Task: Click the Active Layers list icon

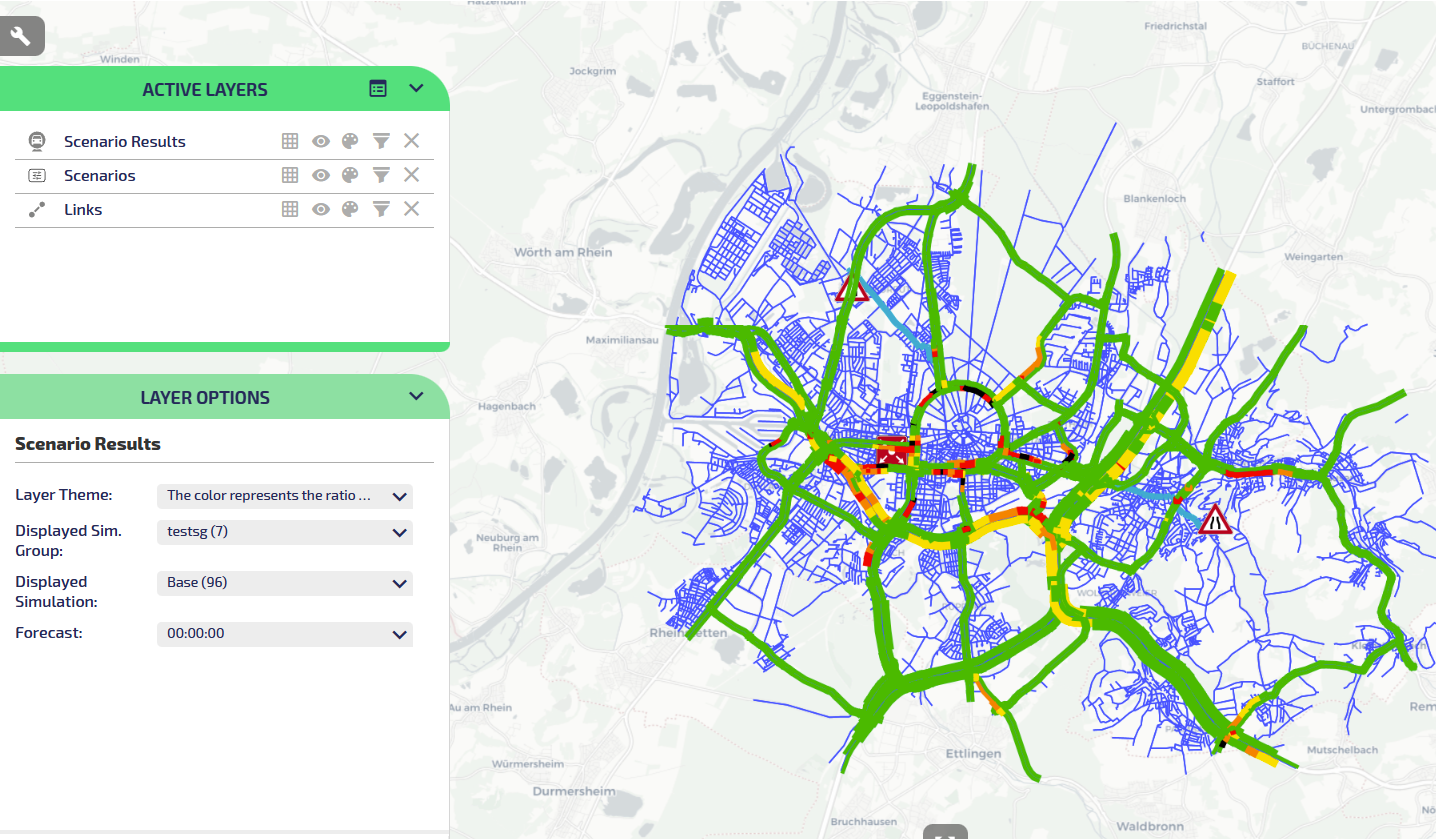Action: pyautogui.click(x=377, y=89)
